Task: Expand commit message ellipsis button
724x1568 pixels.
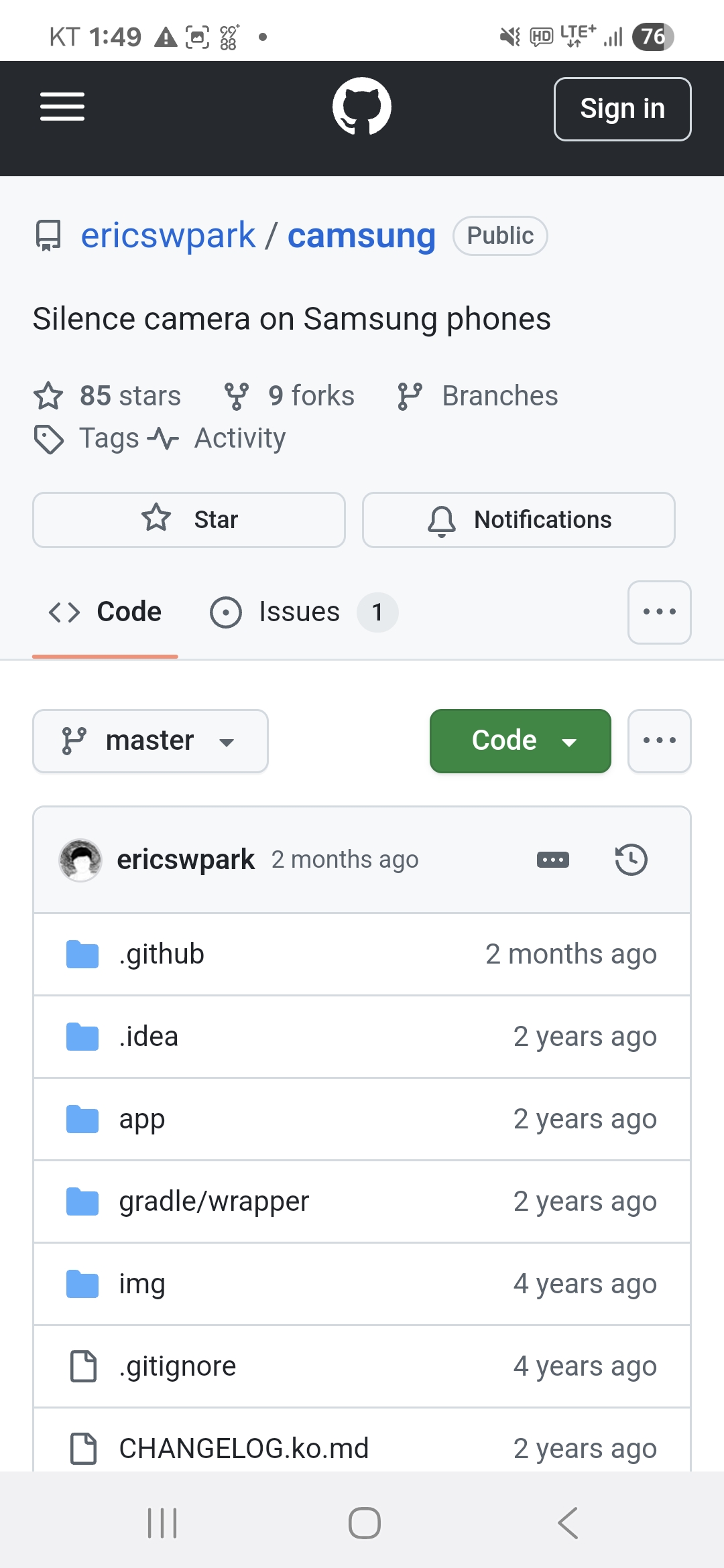Action: (x=553, y=860)
